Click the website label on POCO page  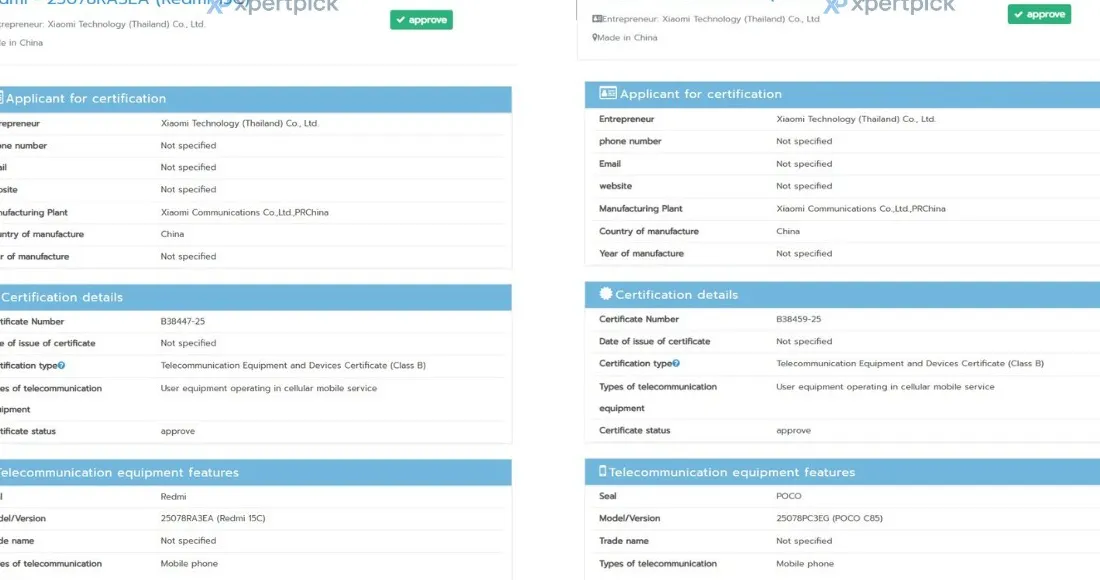click(615, 186)
